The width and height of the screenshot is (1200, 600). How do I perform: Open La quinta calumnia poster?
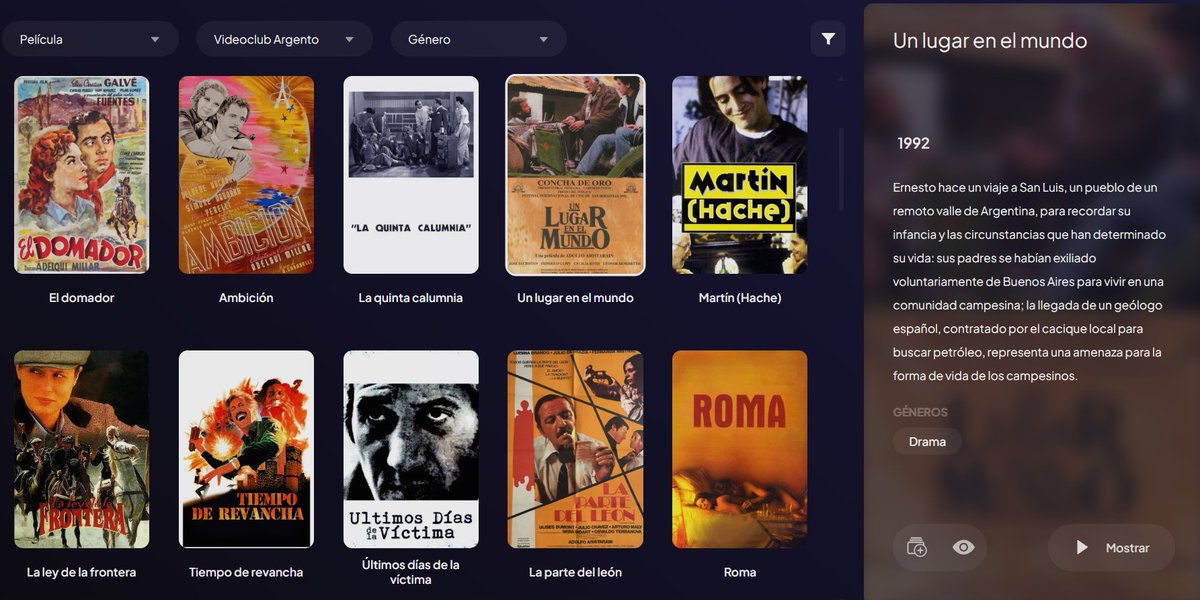pos(411,175)
